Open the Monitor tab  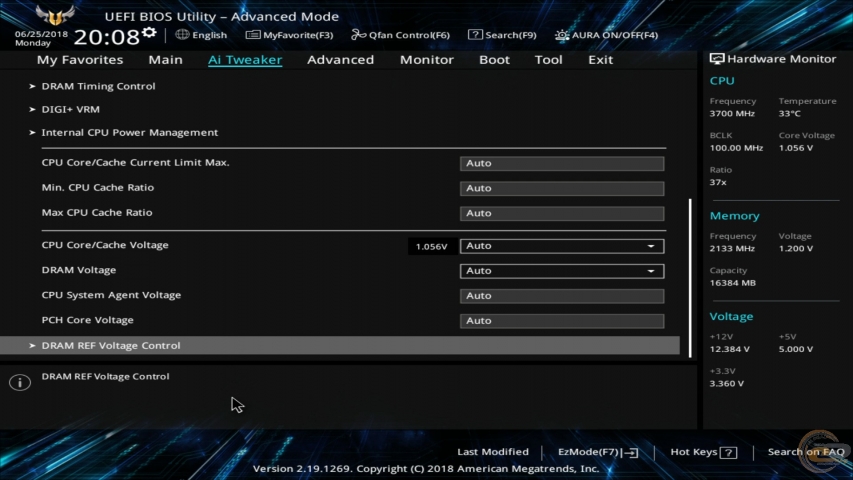pos(426,60)
